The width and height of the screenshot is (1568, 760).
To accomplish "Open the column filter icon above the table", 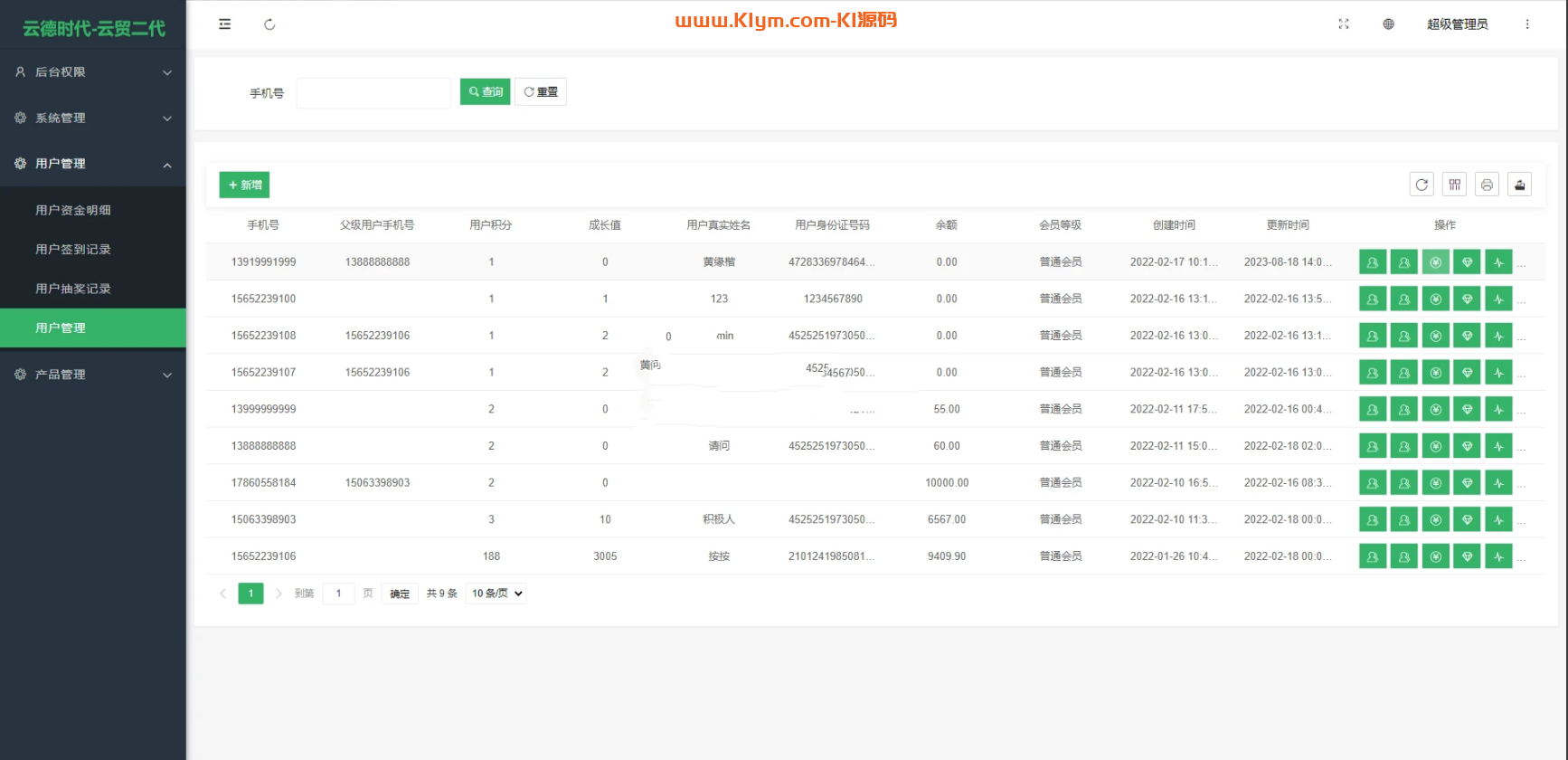I will [x=1455, y=185].
